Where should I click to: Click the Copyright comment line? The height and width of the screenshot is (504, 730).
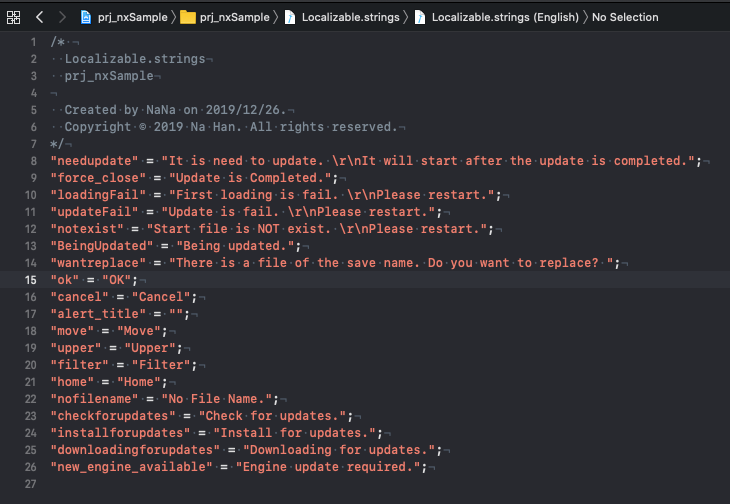click(230, 127)
